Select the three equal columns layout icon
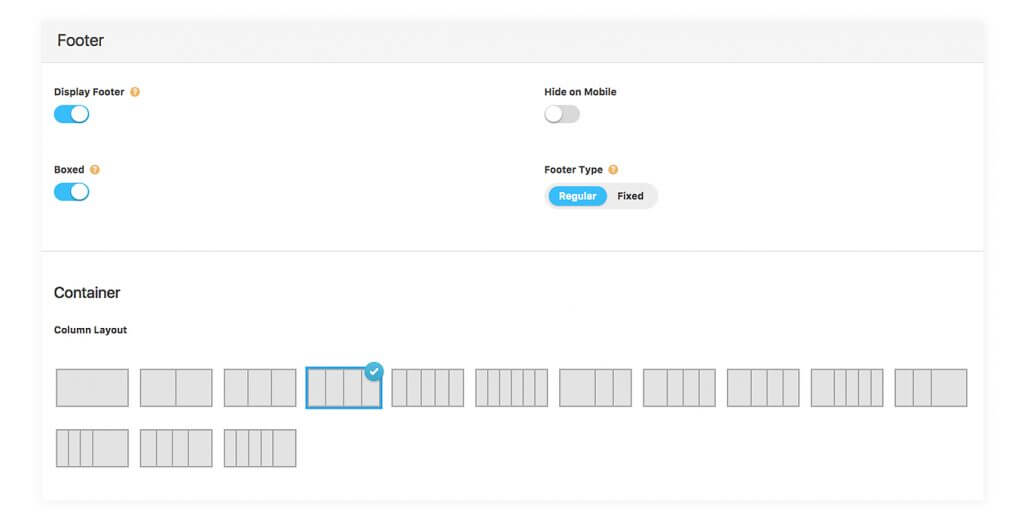The width and height of the screenshot is (1024, 521). 260,388
